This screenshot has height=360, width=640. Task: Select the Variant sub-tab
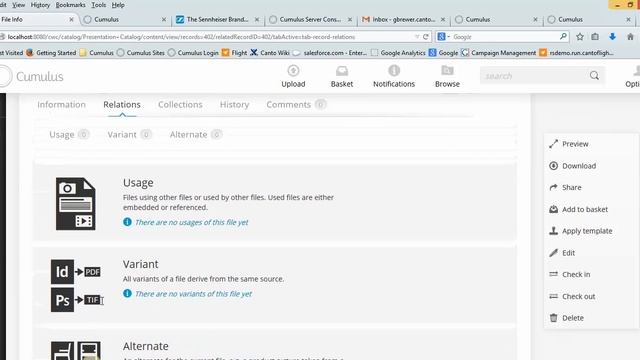point(129,134)
